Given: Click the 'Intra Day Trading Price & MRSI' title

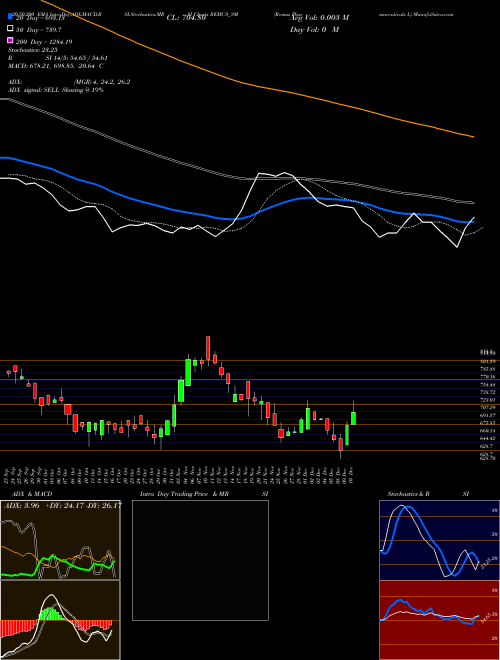Looking at the screenshot, I should point(204,494).
